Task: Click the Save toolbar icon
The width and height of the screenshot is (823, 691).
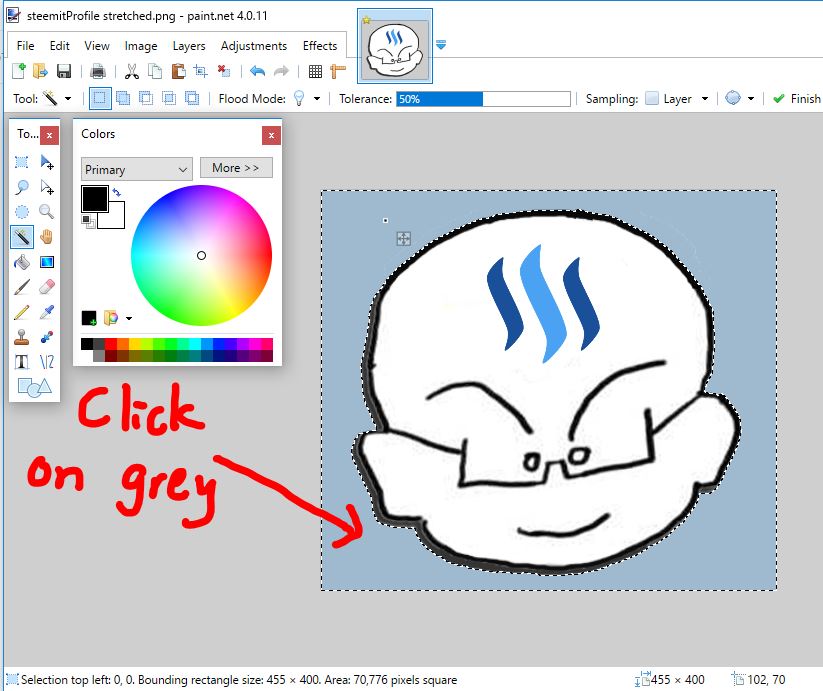Action: pos(64,71)
